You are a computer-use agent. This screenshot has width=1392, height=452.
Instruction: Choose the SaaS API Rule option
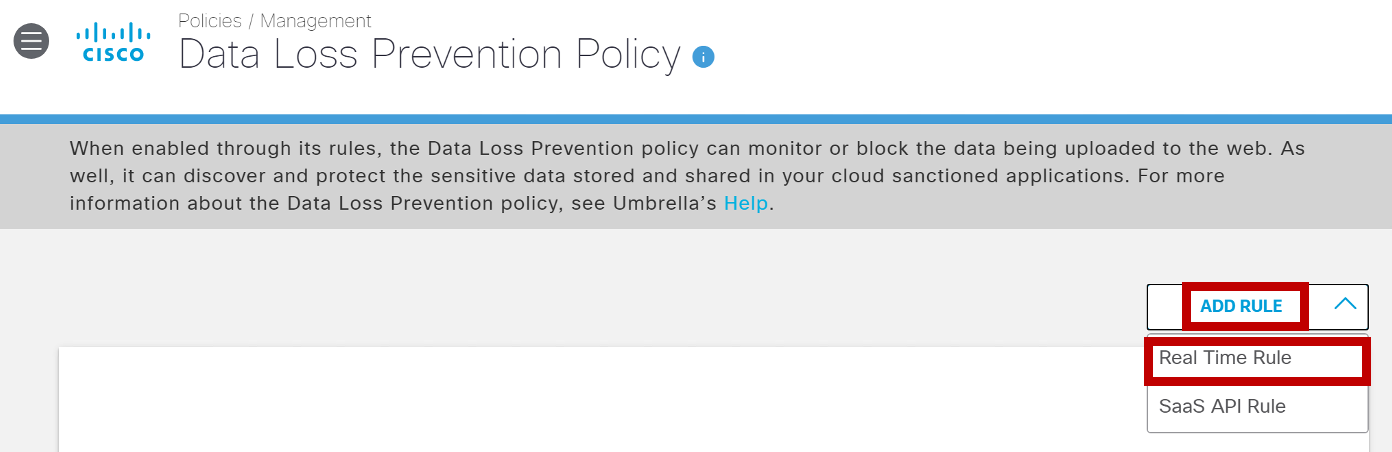1222,407
